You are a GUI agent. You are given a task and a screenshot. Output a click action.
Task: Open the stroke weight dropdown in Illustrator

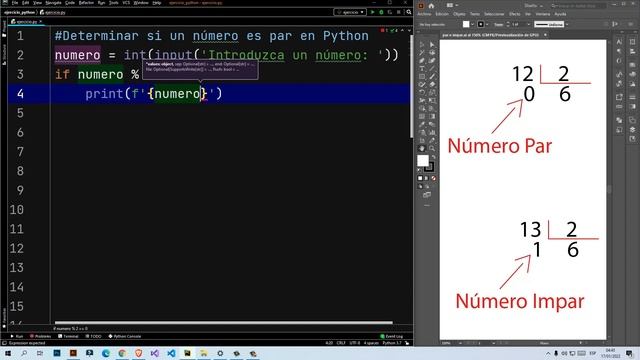[x=529, y=24]
